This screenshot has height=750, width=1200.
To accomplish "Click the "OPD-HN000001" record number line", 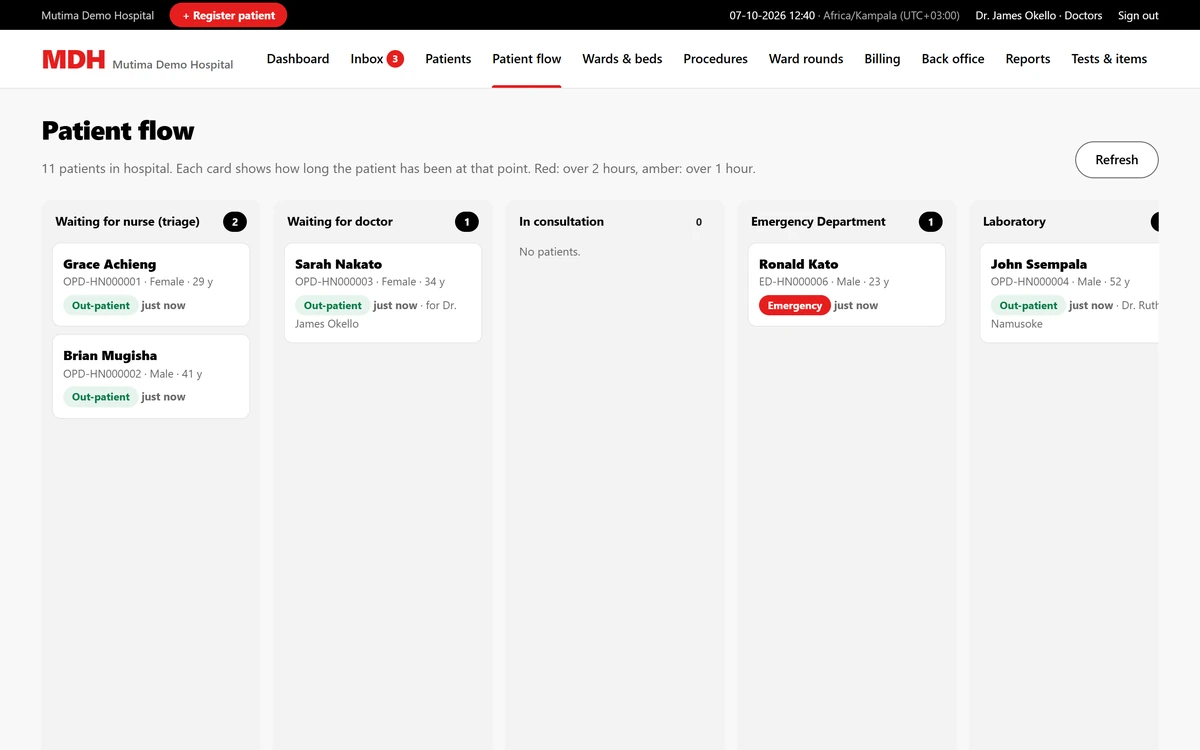I will [138, 282].
